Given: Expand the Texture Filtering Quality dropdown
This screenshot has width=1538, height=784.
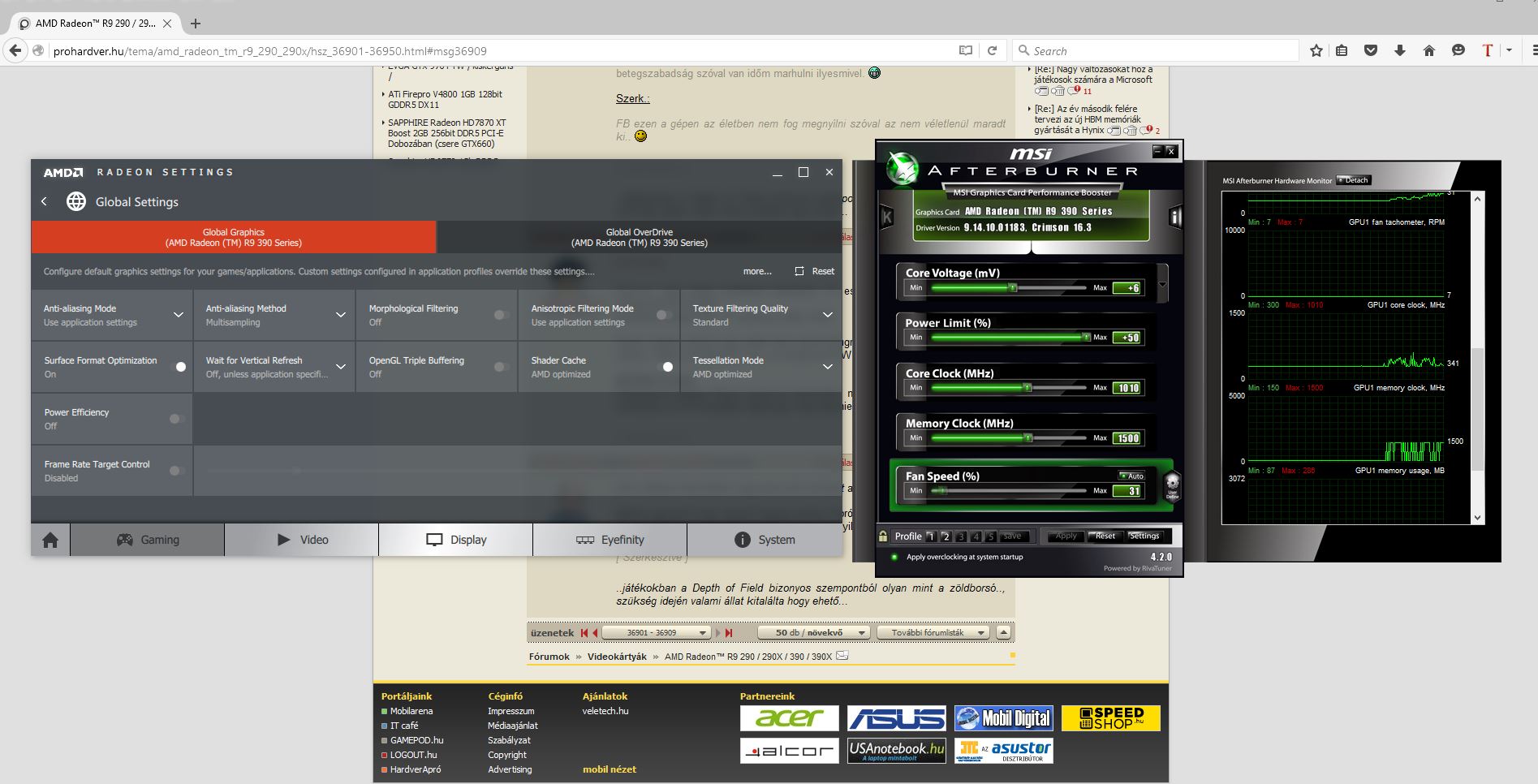Looking at the screenshot, I should pyautogui.click(x=828, y=315).
